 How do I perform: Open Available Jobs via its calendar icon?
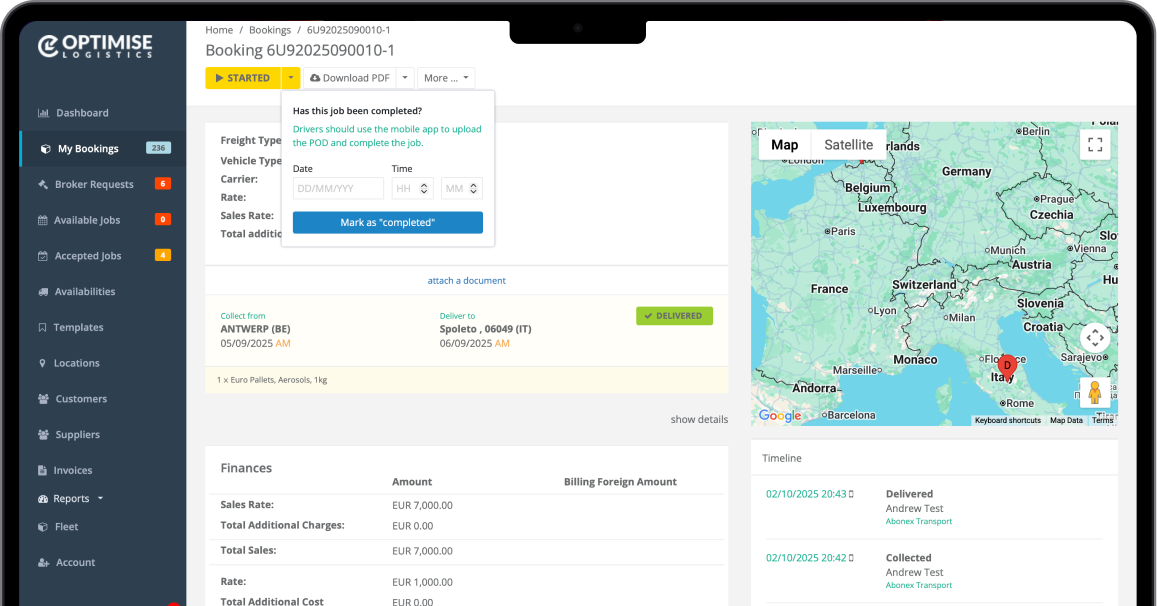pyautogui.click(x=44, y=219)
